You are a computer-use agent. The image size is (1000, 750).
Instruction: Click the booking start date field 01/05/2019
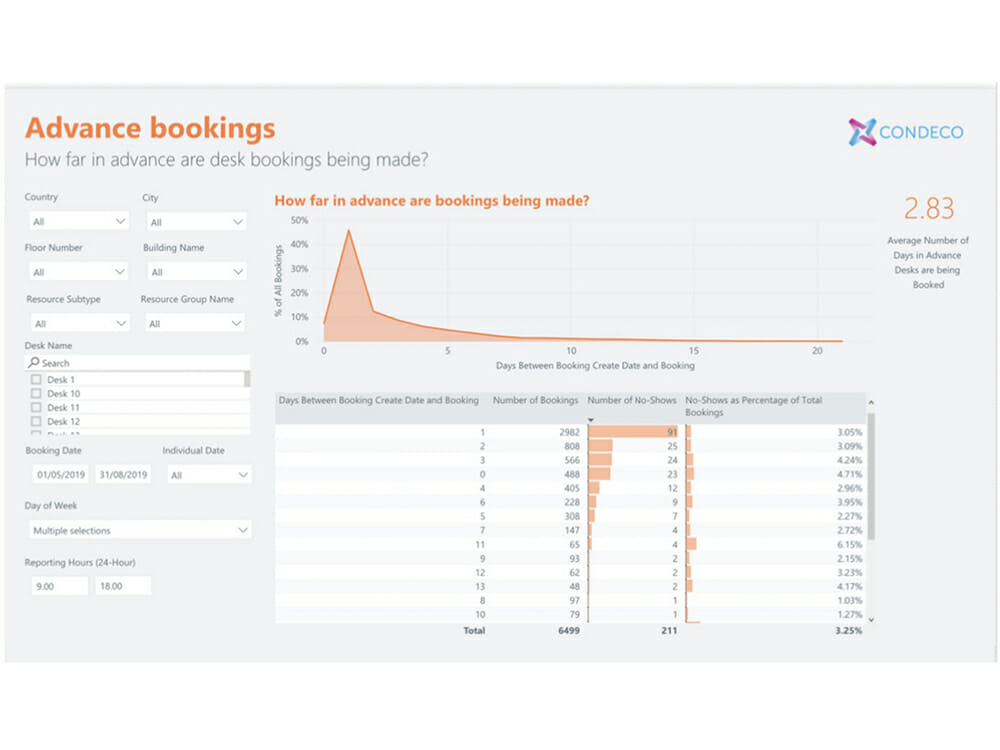click(60, 475)
